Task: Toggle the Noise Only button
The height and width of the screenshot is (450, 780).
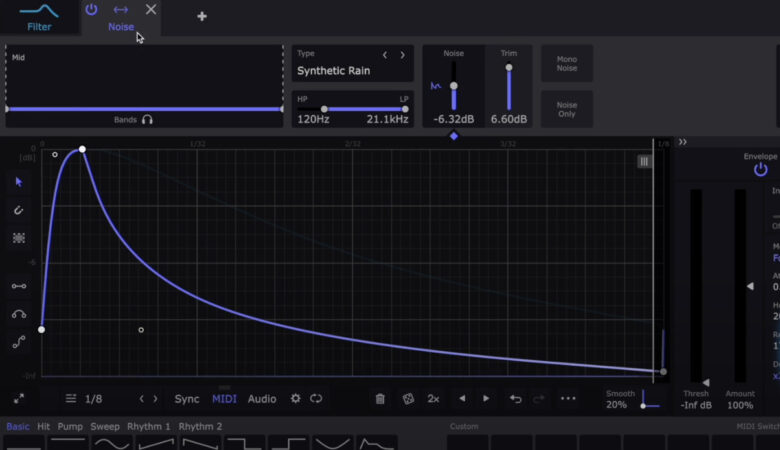Action: [x=567, y=109]
